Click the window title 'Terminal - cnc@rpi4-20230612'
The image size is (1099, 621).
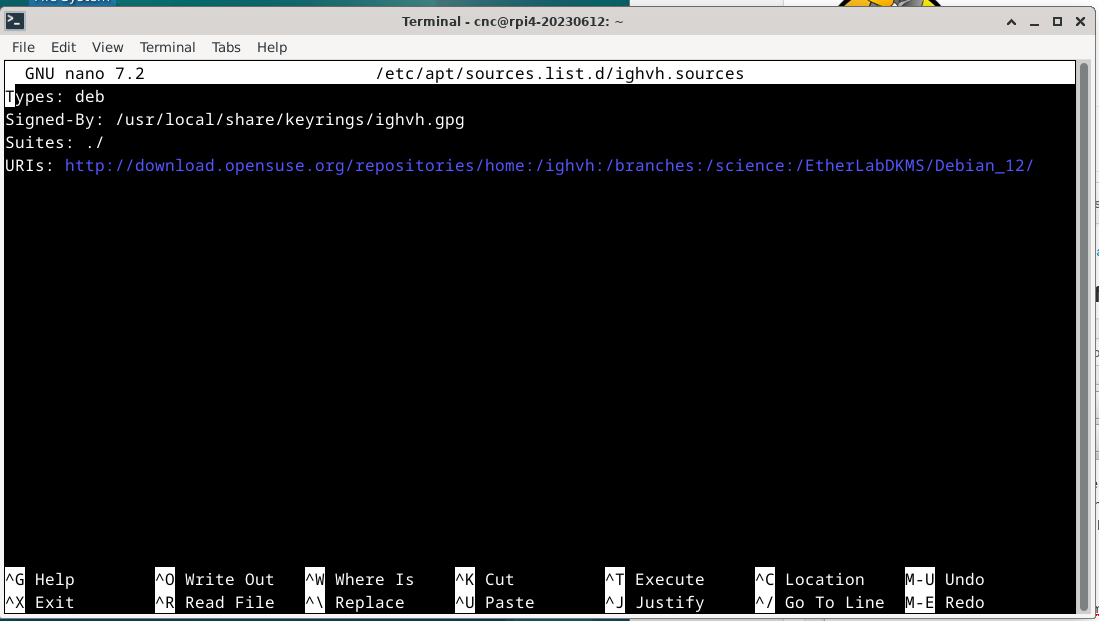(x=512, y=22)
